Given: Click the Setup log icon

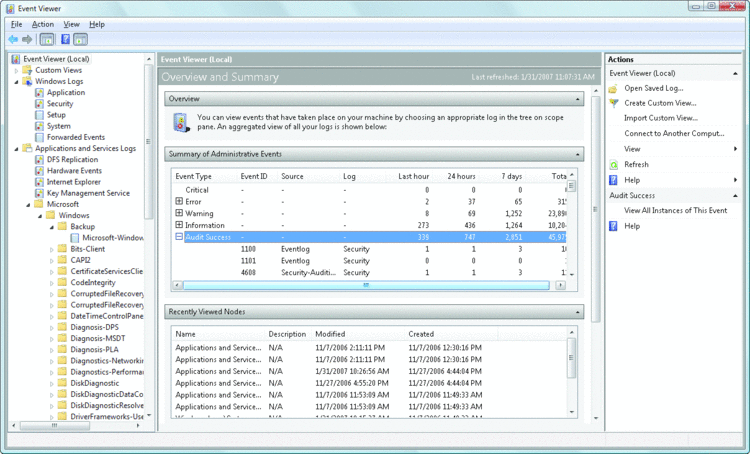Looking at the screenshot, I should [x=39, y=115].
